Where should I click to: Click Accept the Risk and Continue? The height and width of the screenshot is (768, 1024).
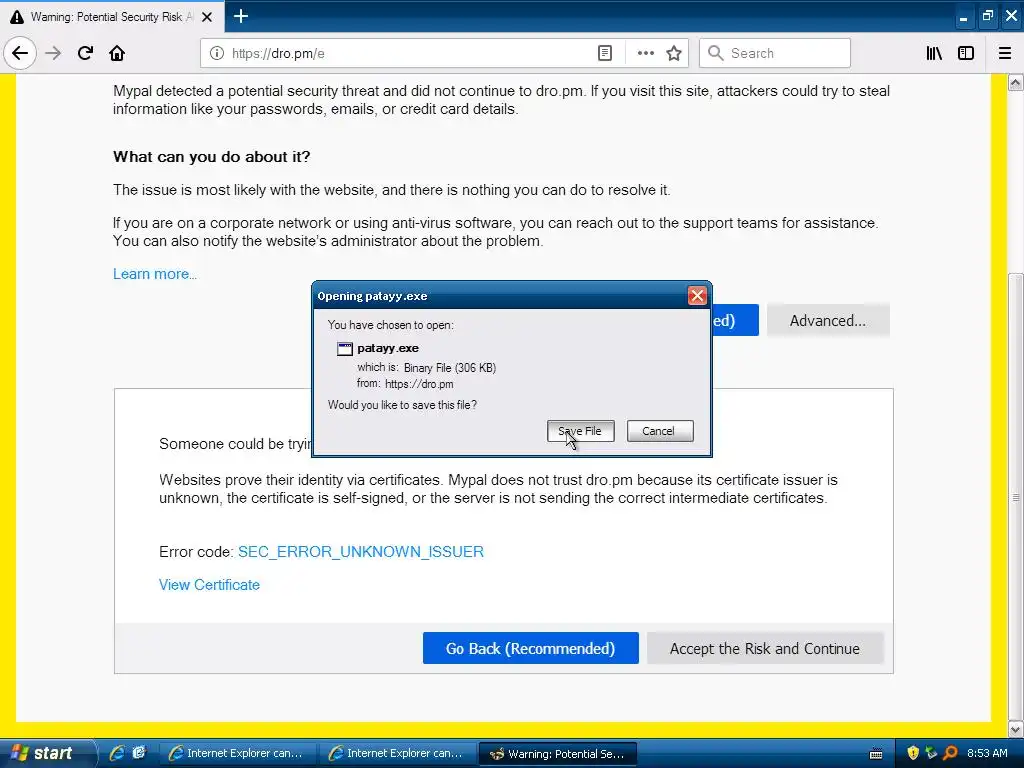pos(765,648)
